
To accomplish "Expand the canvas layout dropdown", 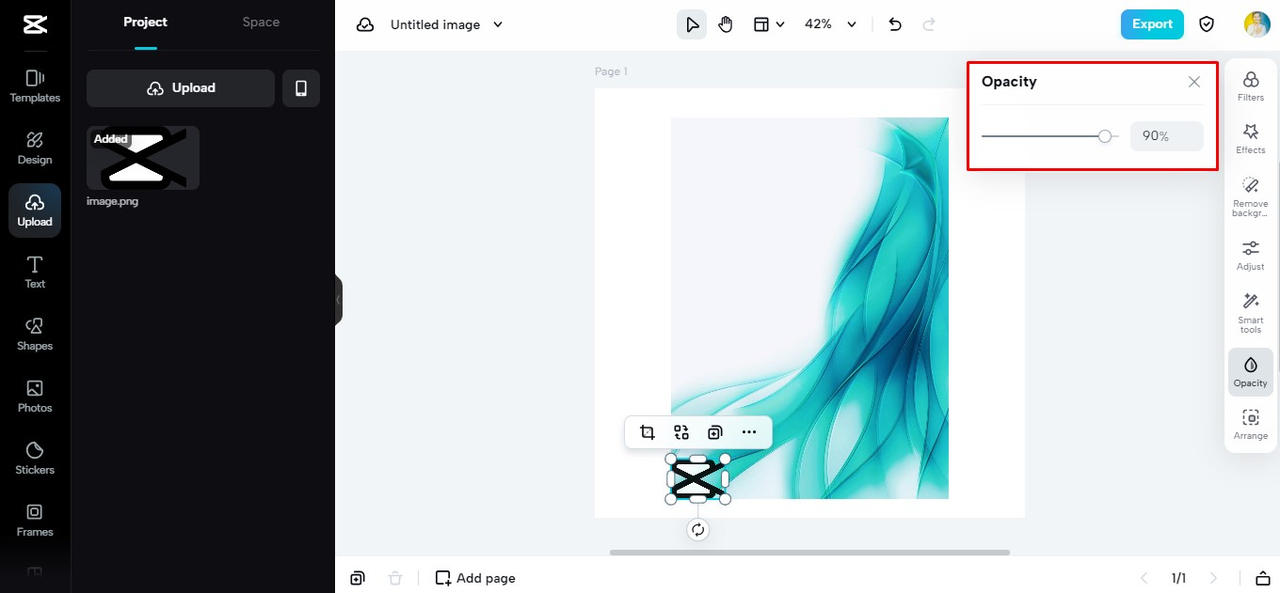I will click(768, 24).
